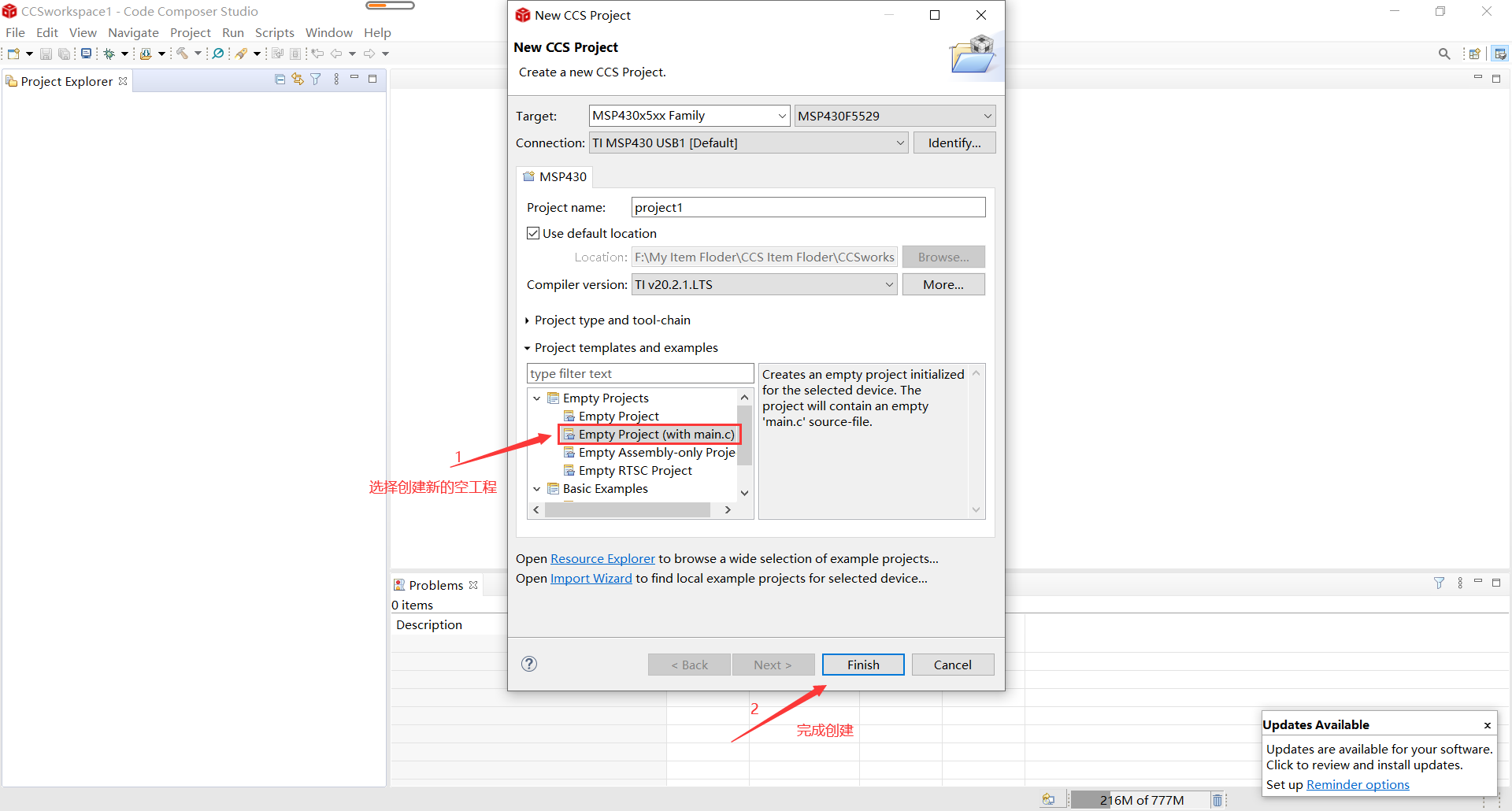Click the Problems view filter icon
The image size is (1512, 811).
pyautogui.click(x=1439, y=583)
